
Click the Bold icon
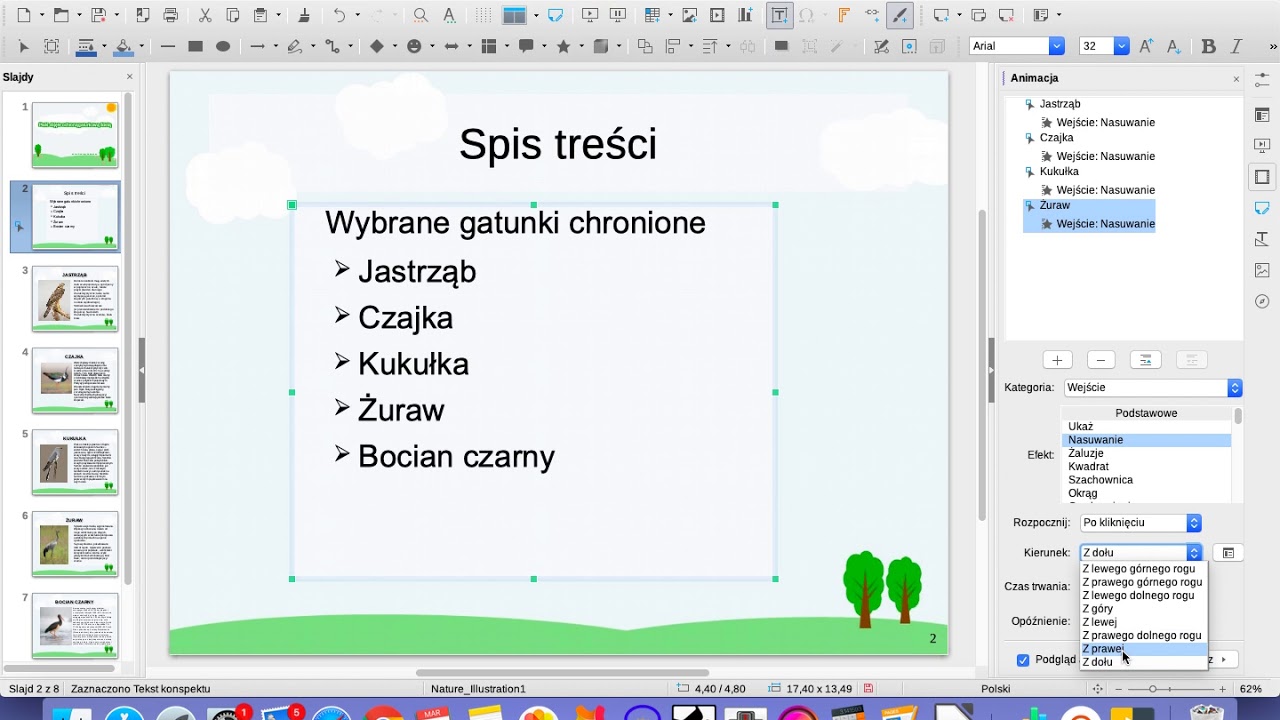tap(1208, 46)
